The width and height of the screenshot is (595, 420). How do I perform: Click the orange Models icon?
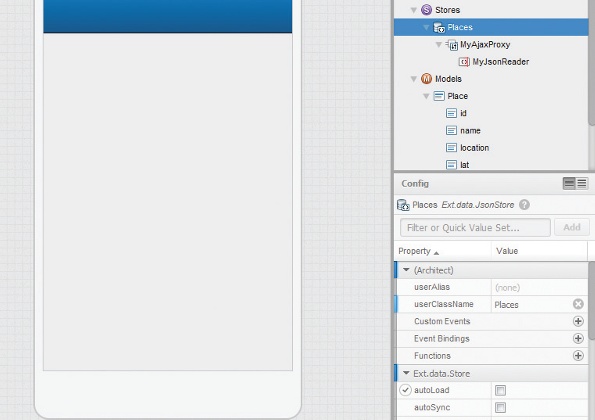426,79
